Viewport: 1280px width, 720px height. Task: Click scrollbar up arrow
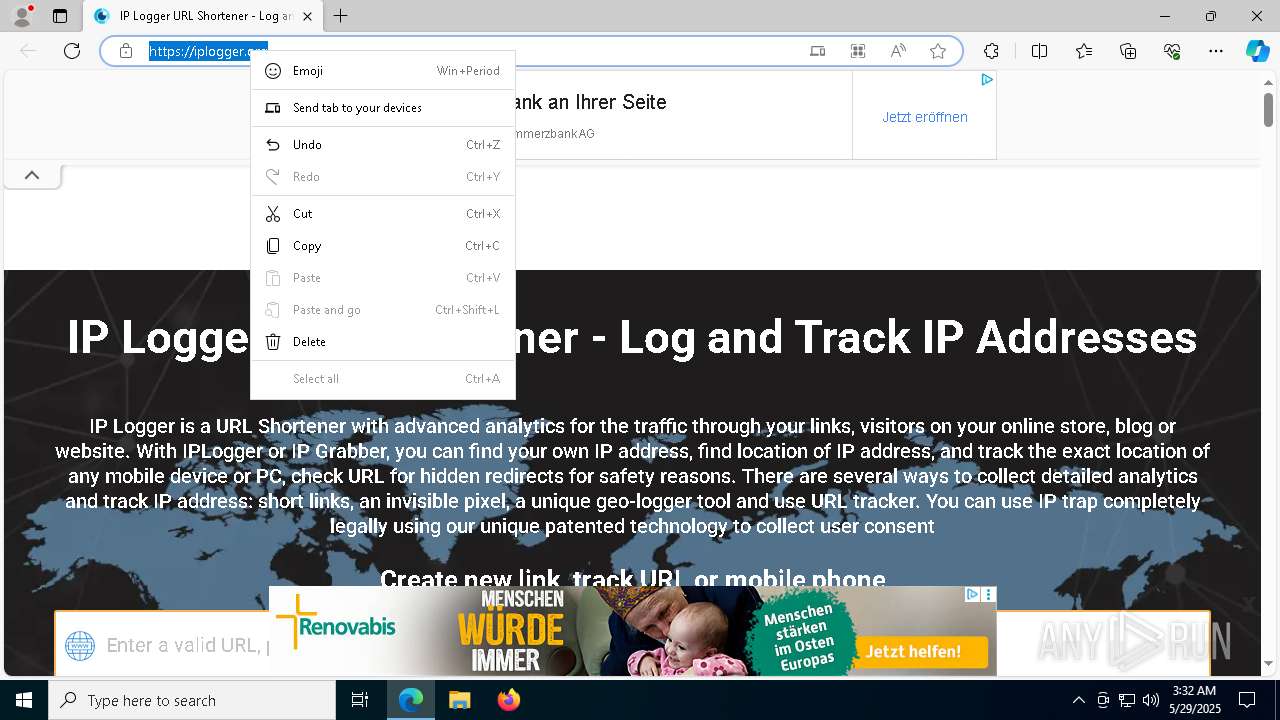pyautogui.click(x=1268, y=81)
